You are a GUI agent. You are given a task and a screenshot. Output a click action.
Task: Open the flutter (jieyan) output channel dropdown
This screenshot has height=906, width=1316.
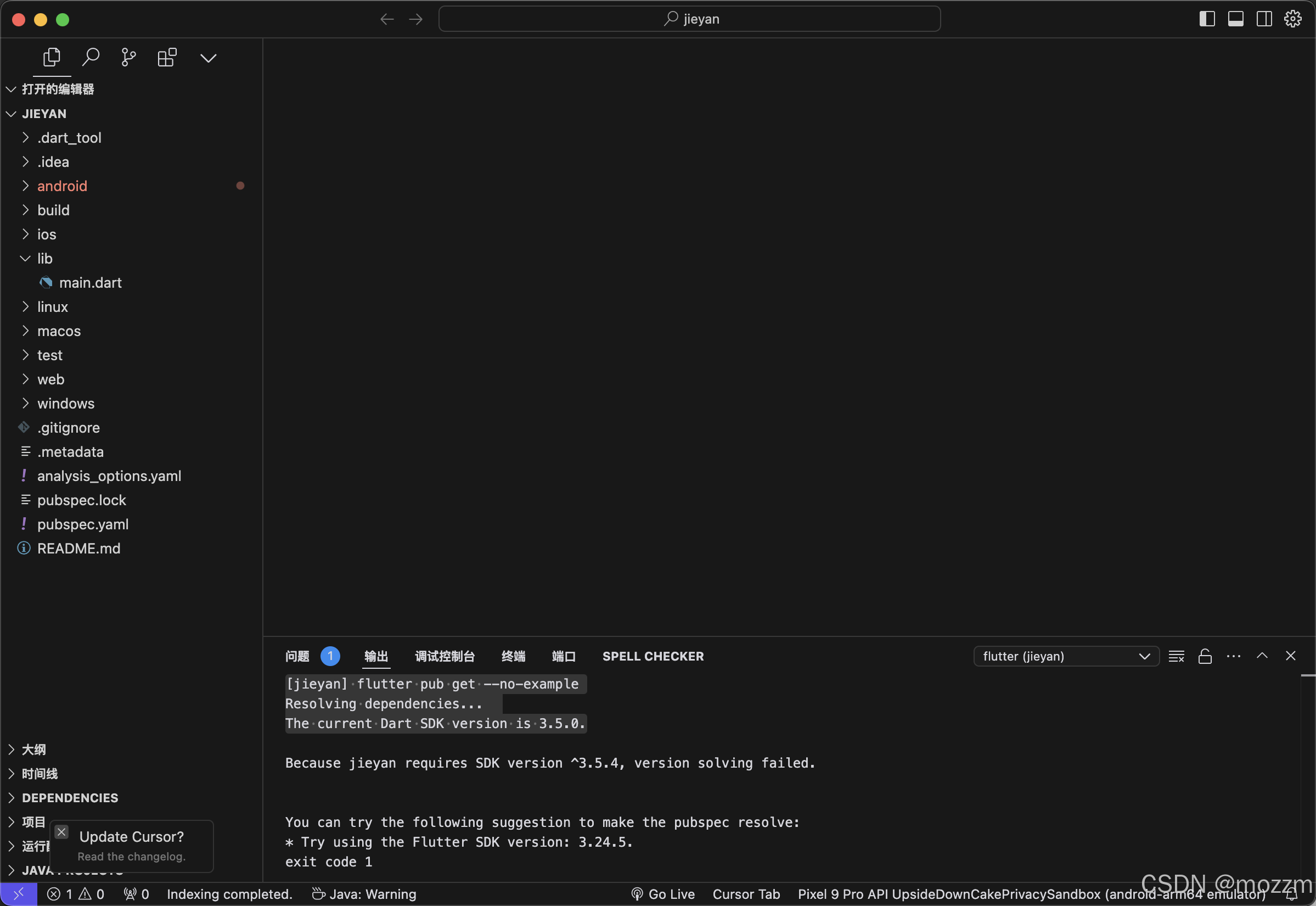tap(1066, 656)
